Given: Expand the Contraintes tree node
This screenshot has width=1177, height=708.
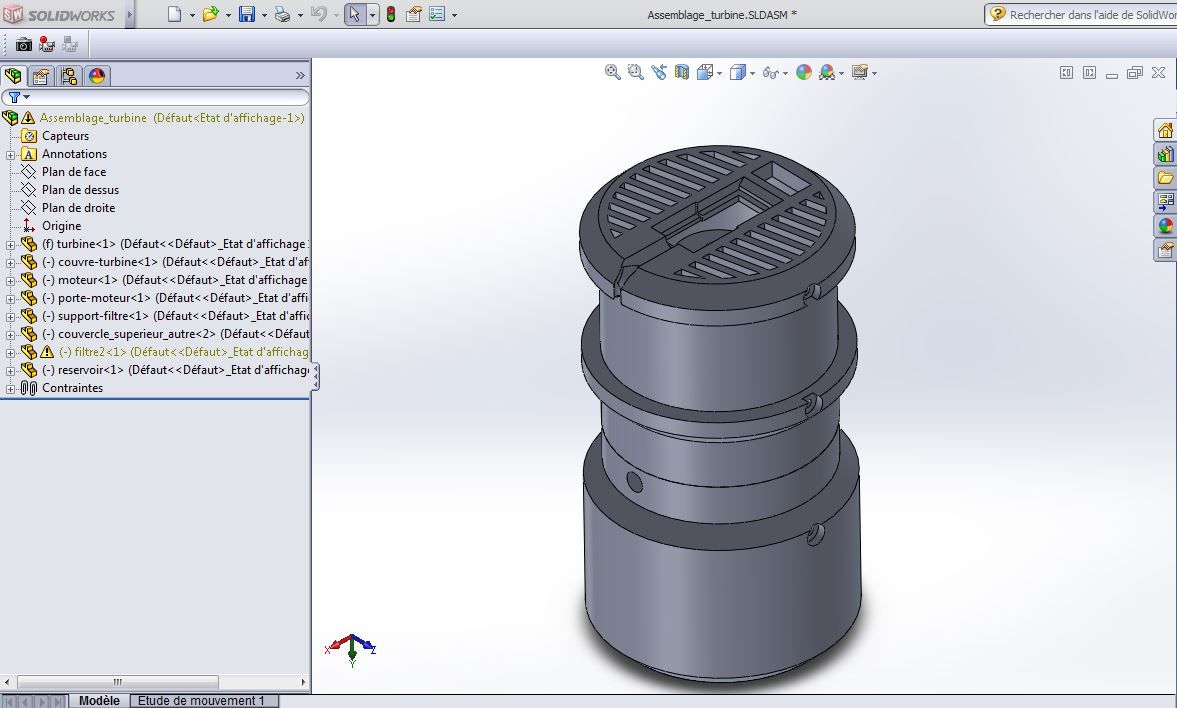Looking at the screenshot, I should (9, 388).
